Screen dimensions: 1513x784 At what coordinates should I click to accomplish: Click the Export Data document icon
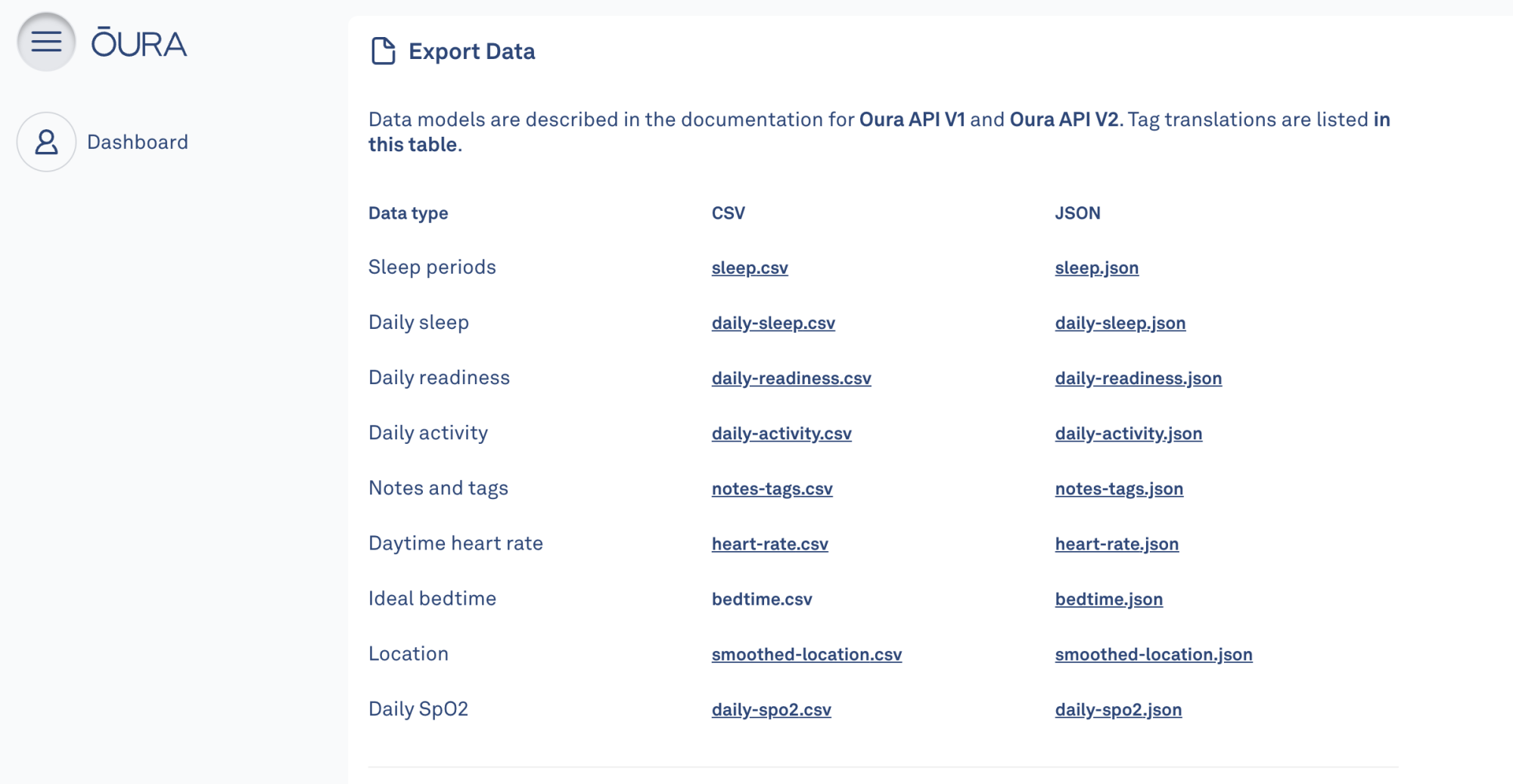pos(384,51)
